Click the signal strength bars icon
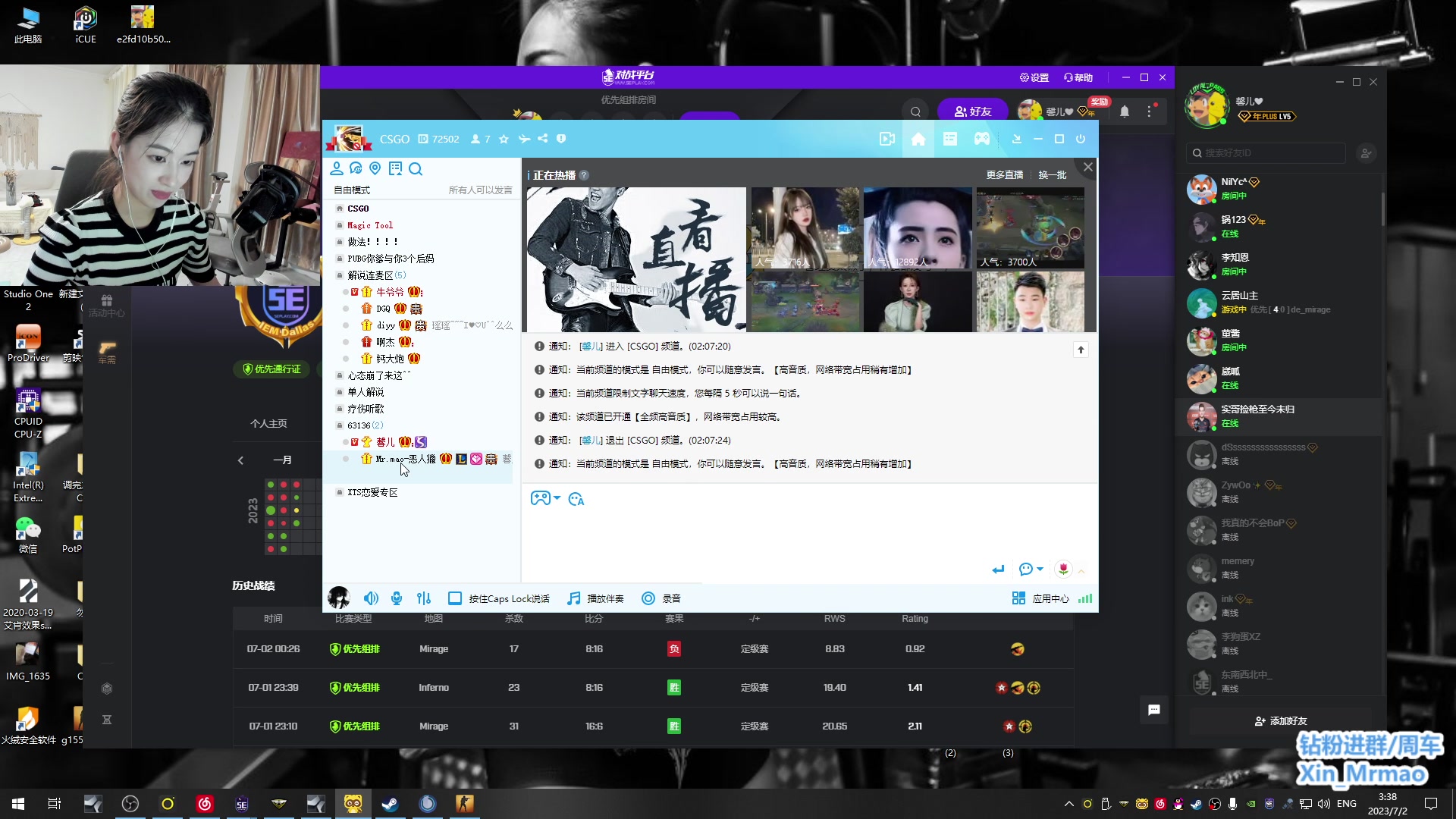The width and height of the screenshot is (1456, 819). pyautogui.click(x=1085, y=598)
